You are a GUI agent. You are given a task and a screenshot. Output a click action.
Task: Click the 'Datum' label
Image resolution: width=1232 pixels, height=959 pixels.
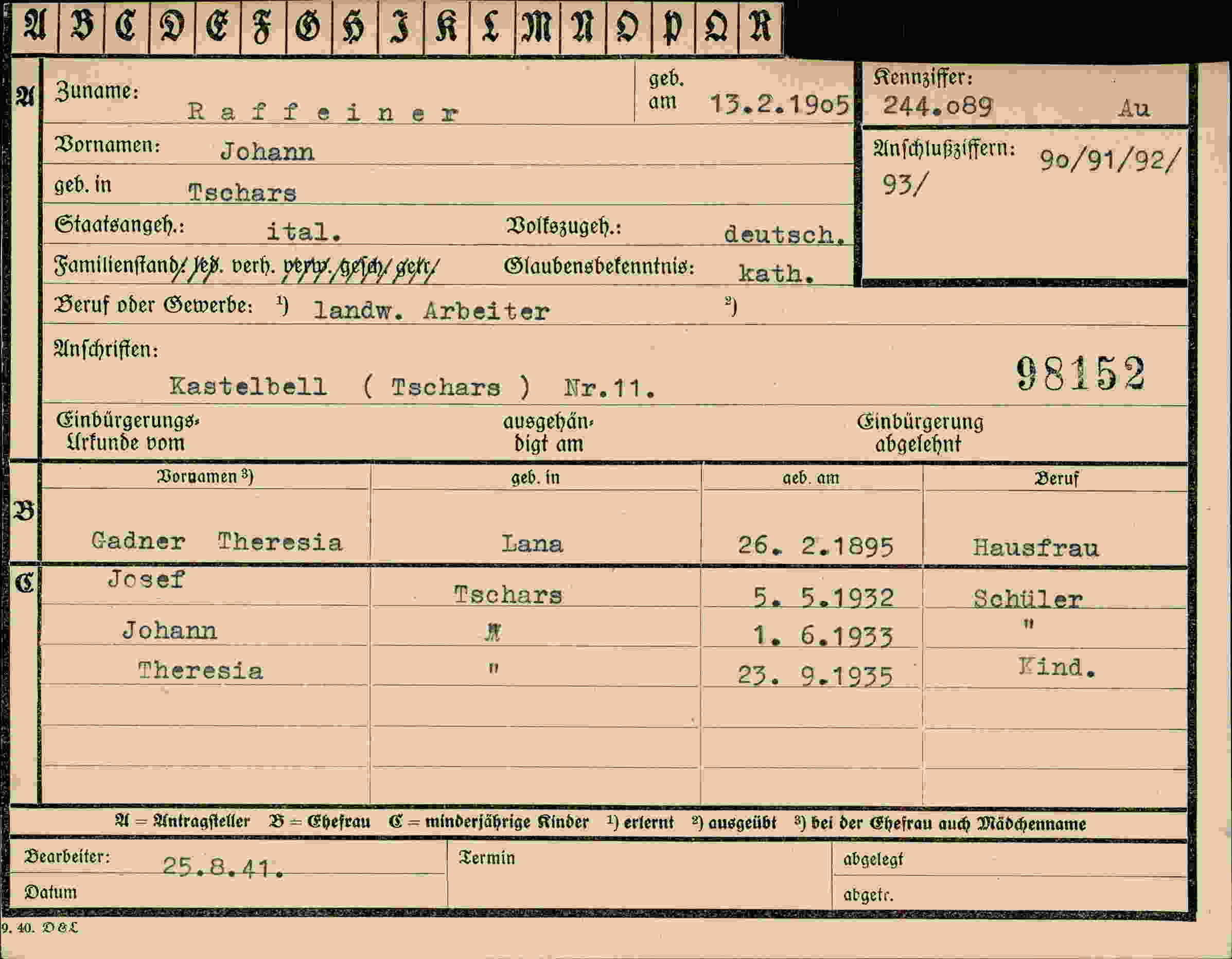50,892
